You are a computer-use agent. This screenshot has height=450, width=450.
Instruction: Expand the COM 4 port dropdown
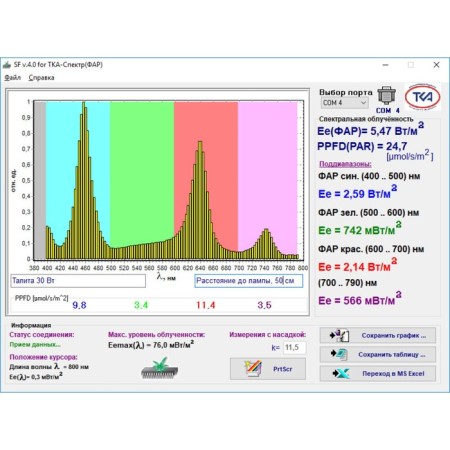coord(344,103)
